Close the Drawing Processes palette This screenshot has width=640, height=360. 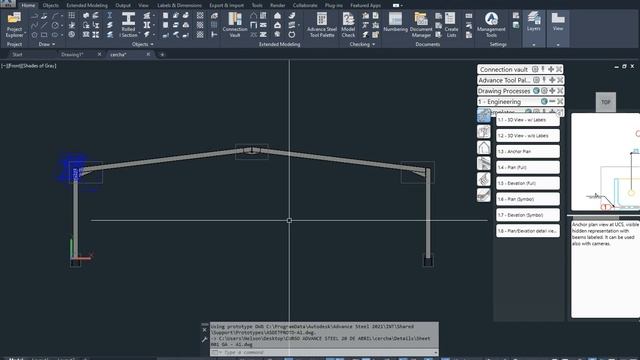click(560, 91)
